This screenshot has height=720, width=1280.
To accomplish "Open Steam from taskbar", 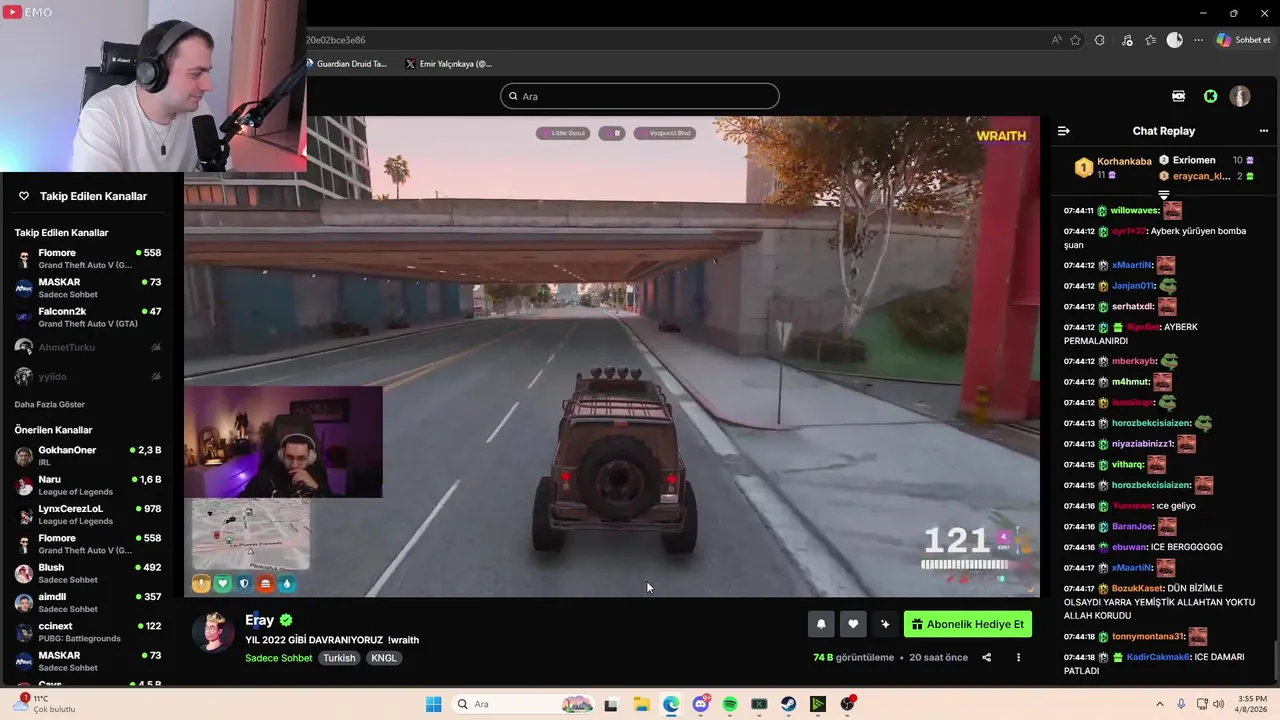I will pos(789,704).
